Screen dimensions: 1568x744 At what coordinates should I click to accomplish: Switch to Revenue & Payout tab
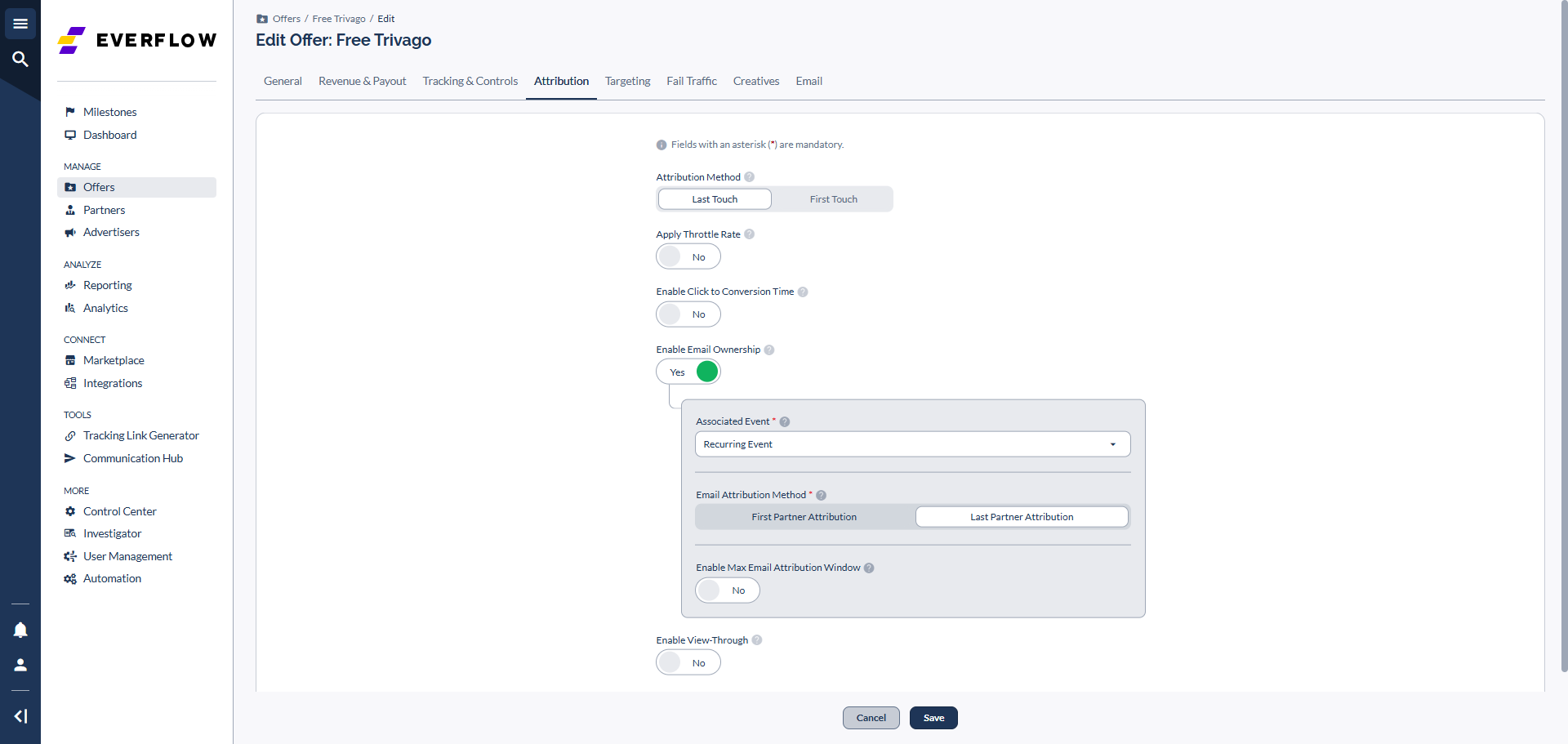pyautogui.click(x=363, y=81)
